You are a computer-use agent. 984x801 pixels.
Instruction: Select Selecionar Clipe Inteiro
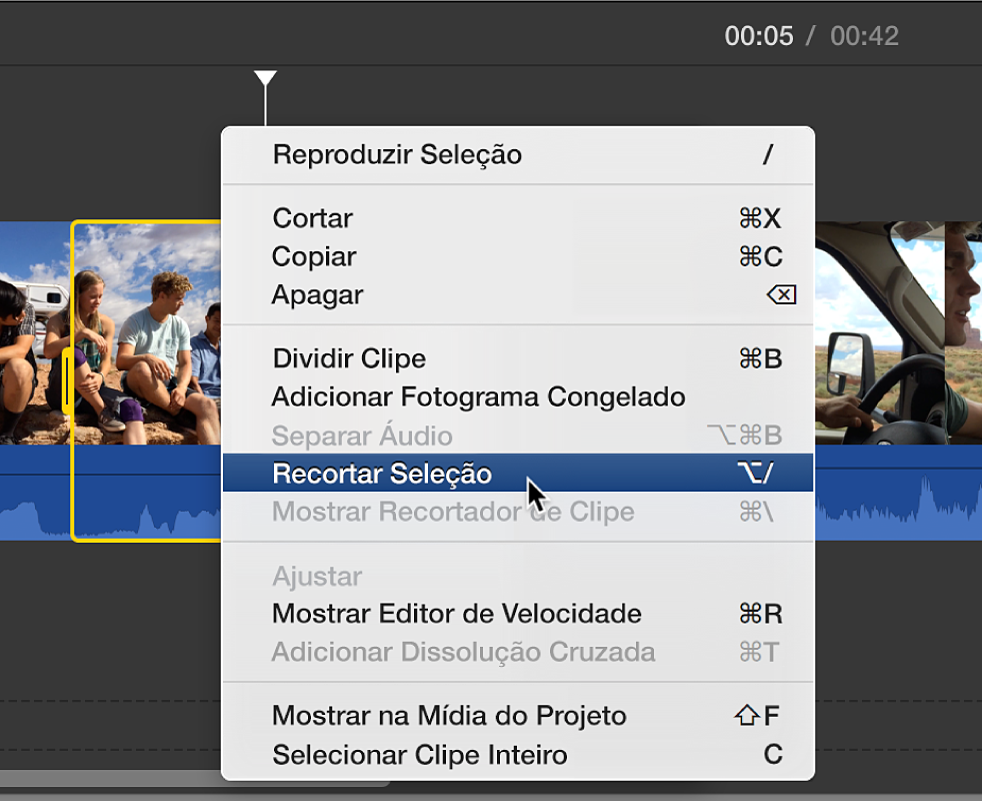[518, 755]
